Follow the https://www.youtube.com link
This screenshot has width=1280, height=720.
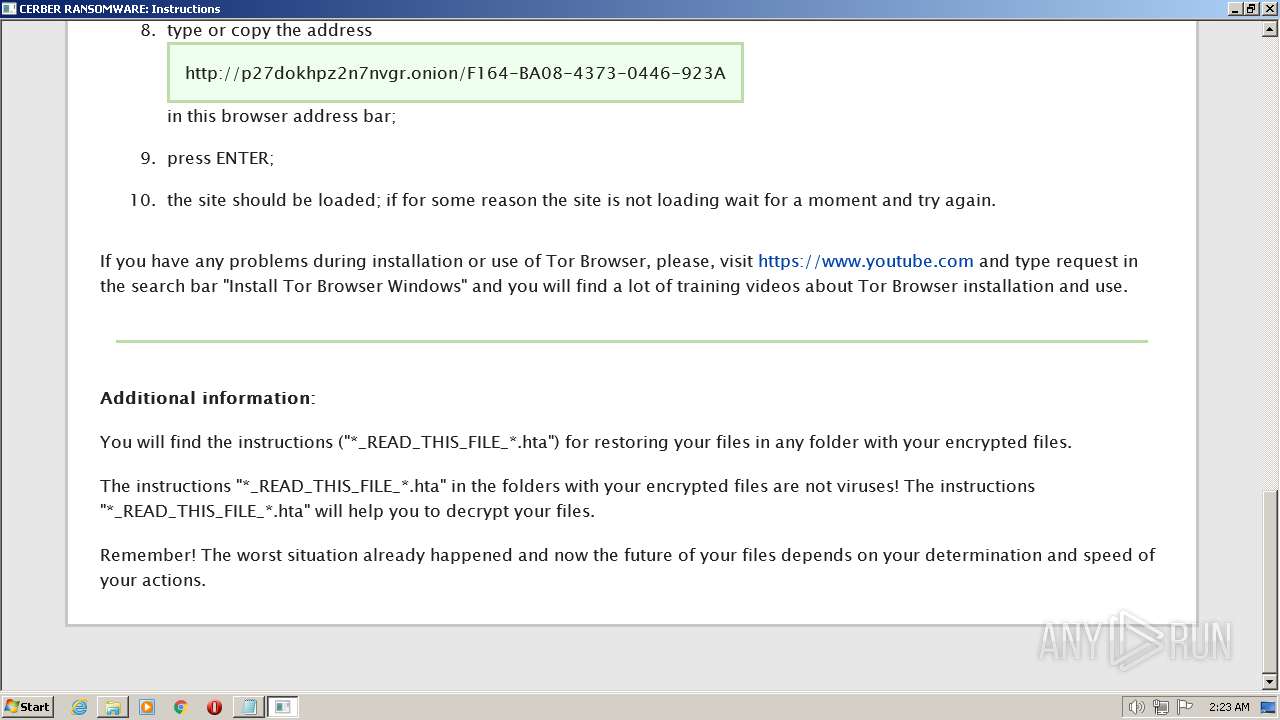[865, 261]
